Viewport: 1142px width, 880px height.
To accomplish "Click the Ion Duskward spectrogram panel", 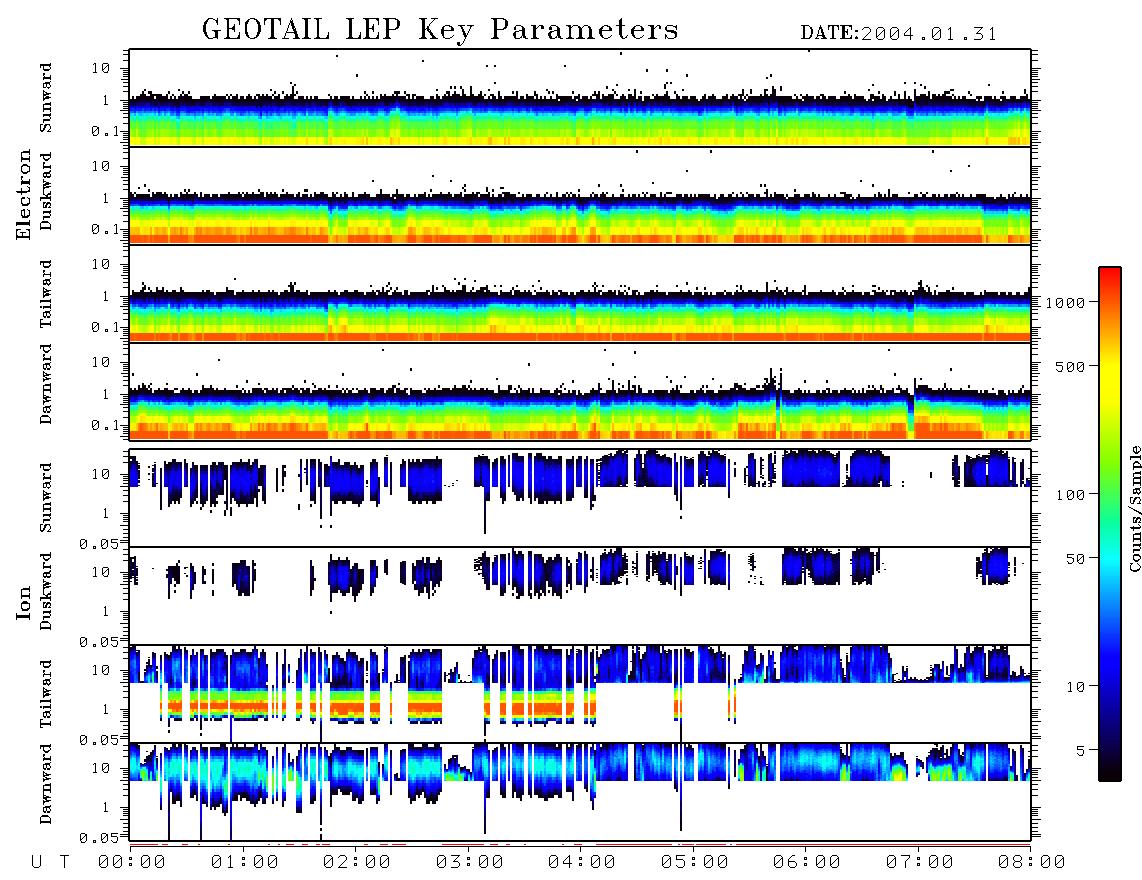I will [580, 596].
